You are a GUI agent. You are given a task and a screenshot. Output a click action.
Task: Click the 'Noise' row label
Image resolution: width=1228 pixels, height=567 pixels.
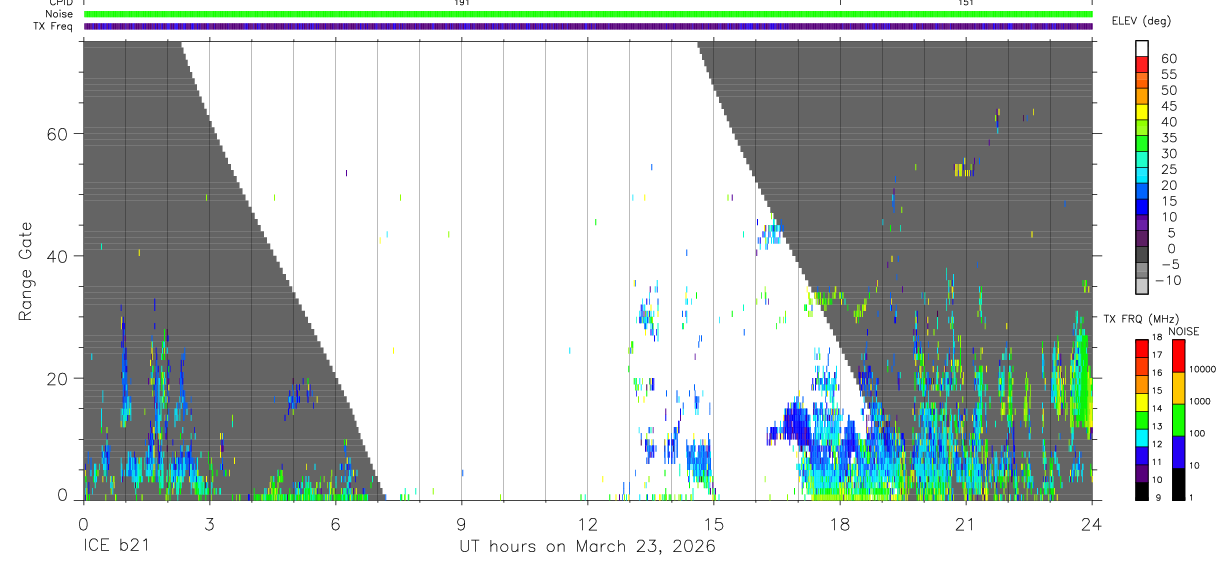(61, 14)
